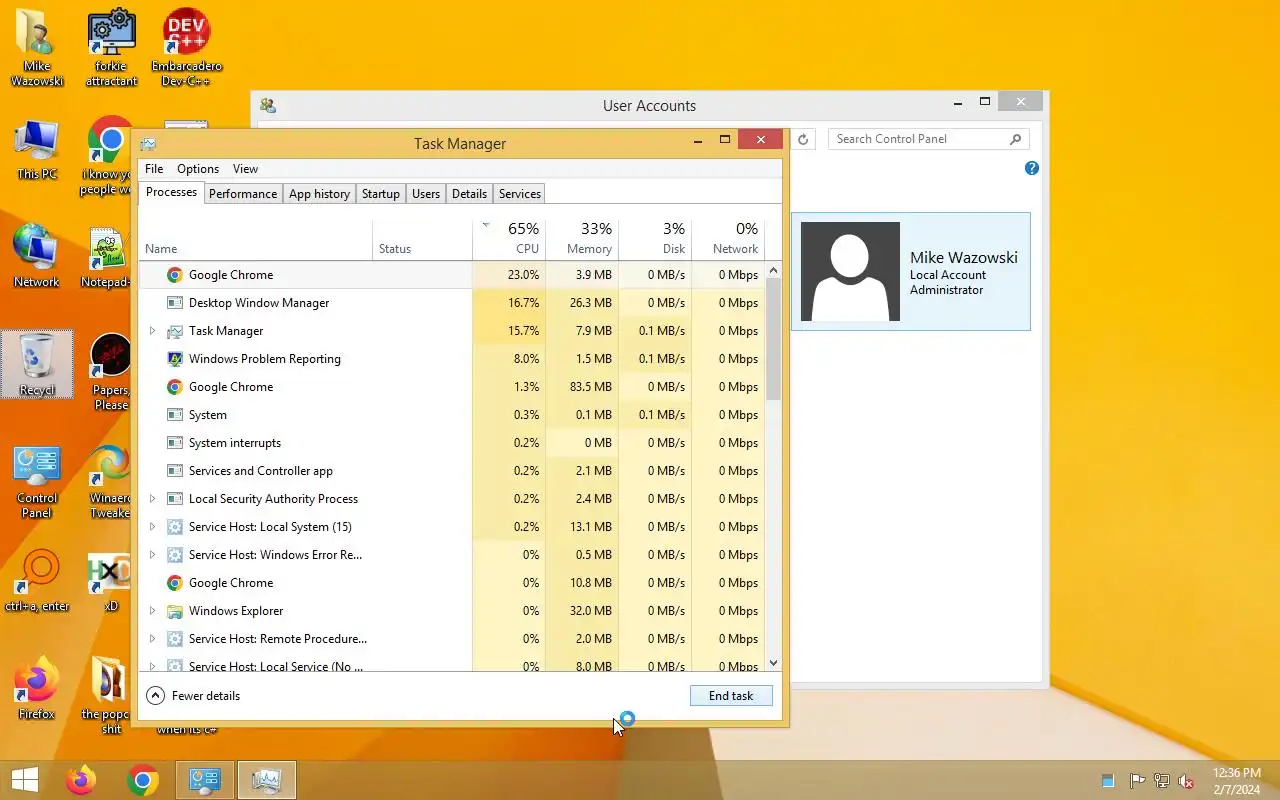
Task: Expand Service Host: Windows Error Re... row
Action: 152,555
